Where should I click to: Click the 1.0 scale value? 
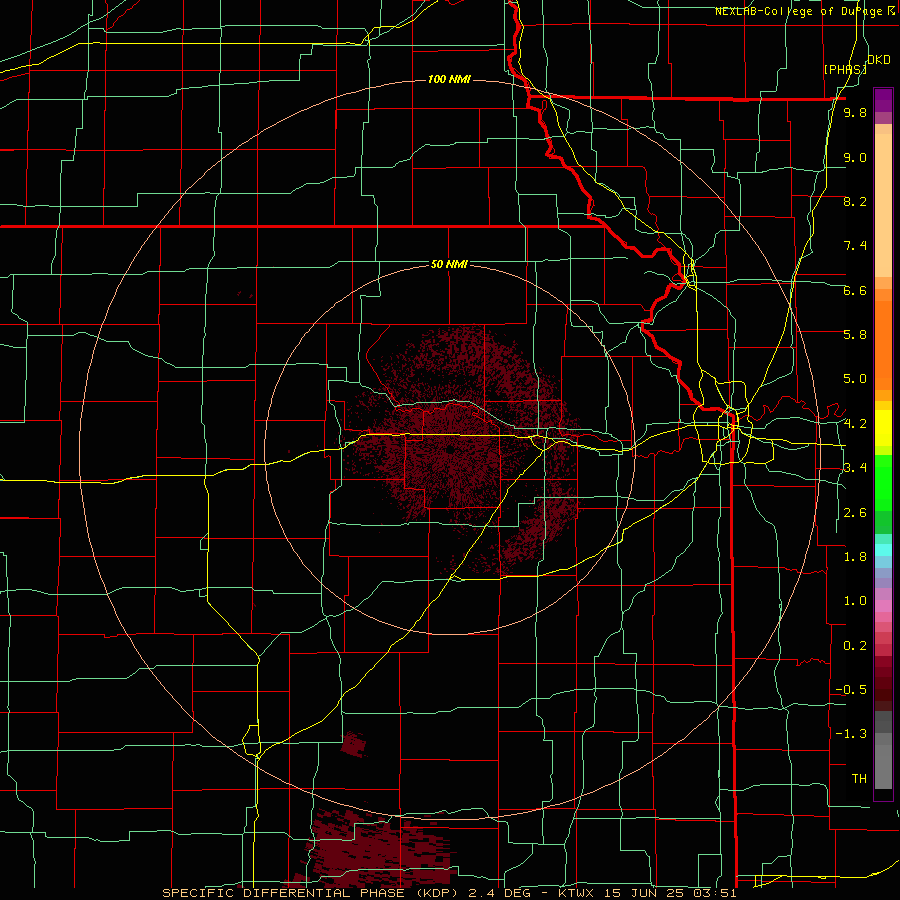(x=855, y=600)
